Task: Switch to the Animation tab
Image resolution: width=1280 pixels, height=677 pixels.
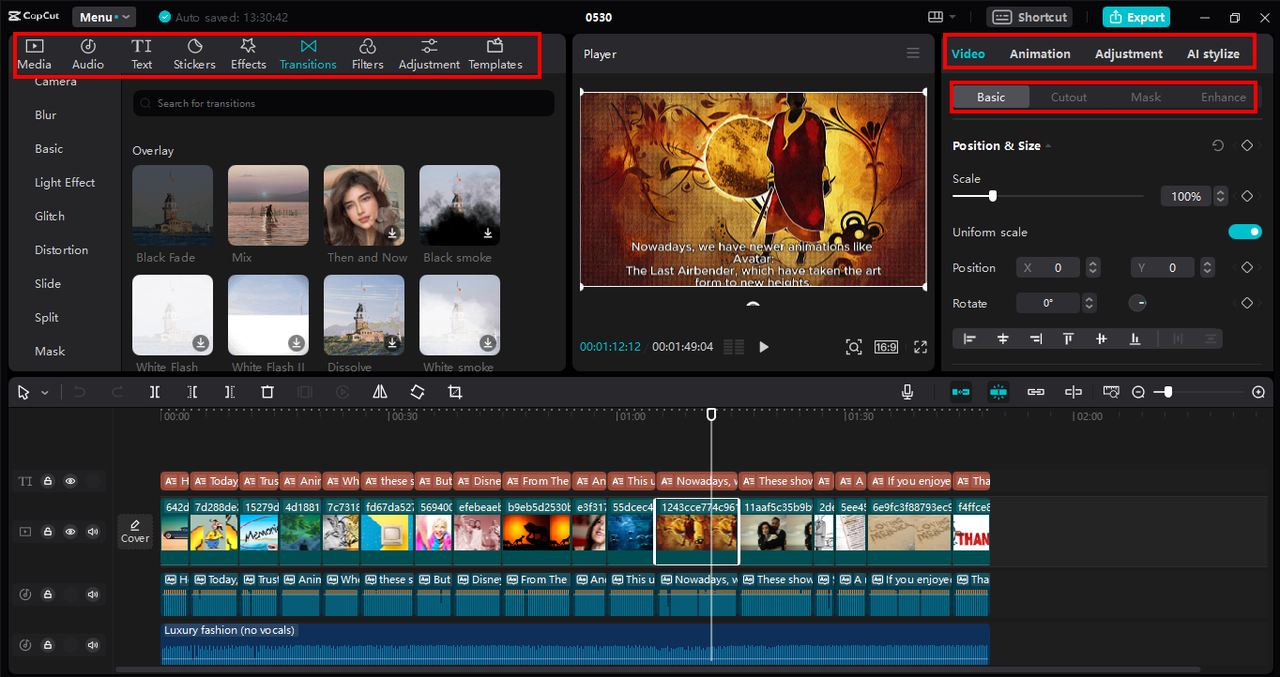Action: pyautogui.click(x=1040, y=54)
